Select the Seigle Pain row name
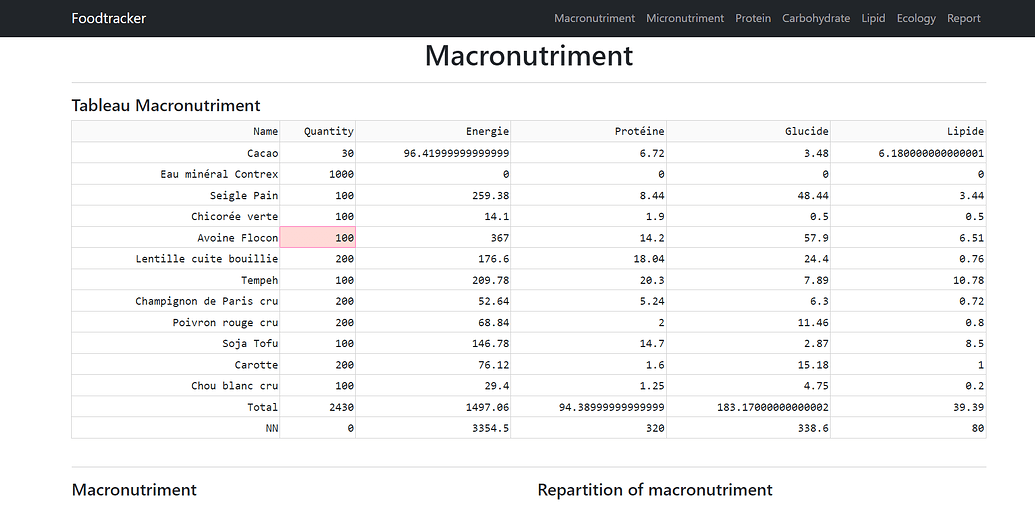This screenshot has height=513, width=1035. (x=176, y=195)
